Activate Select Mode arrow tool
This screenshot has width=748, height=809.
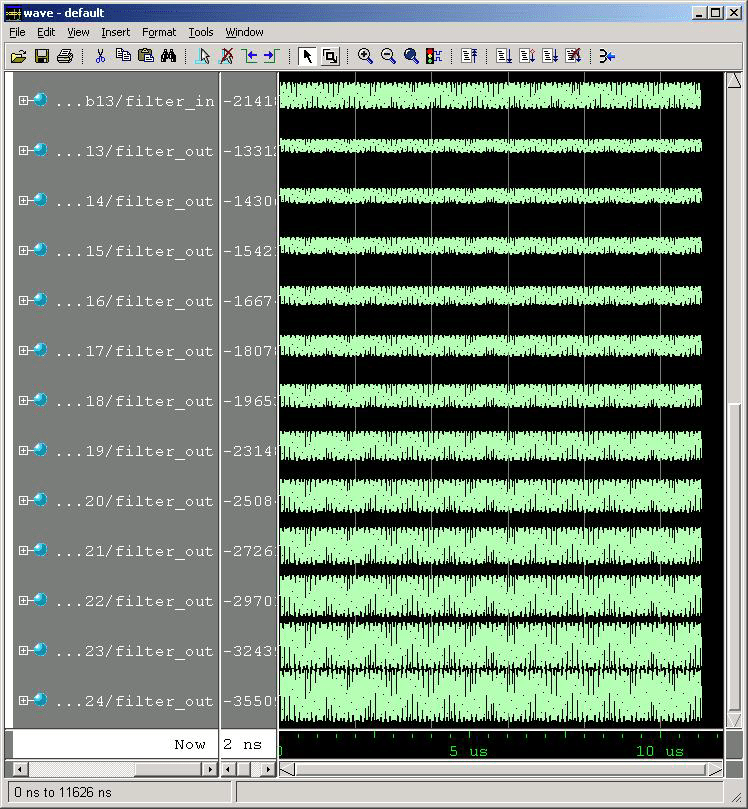click(x=307, y=56)
